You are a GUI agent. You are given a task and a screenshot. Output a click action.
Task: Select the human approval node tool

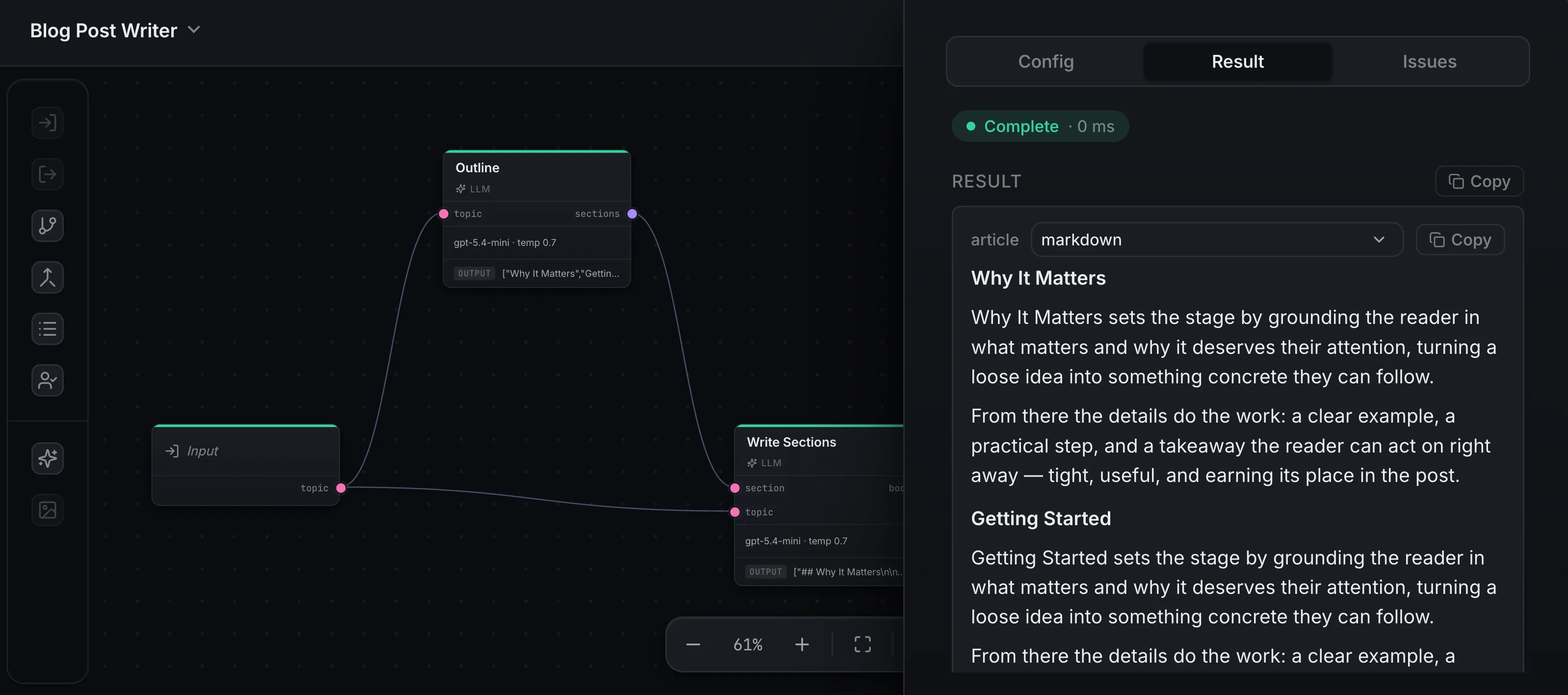pyautogui.click(x=48, y=381)
